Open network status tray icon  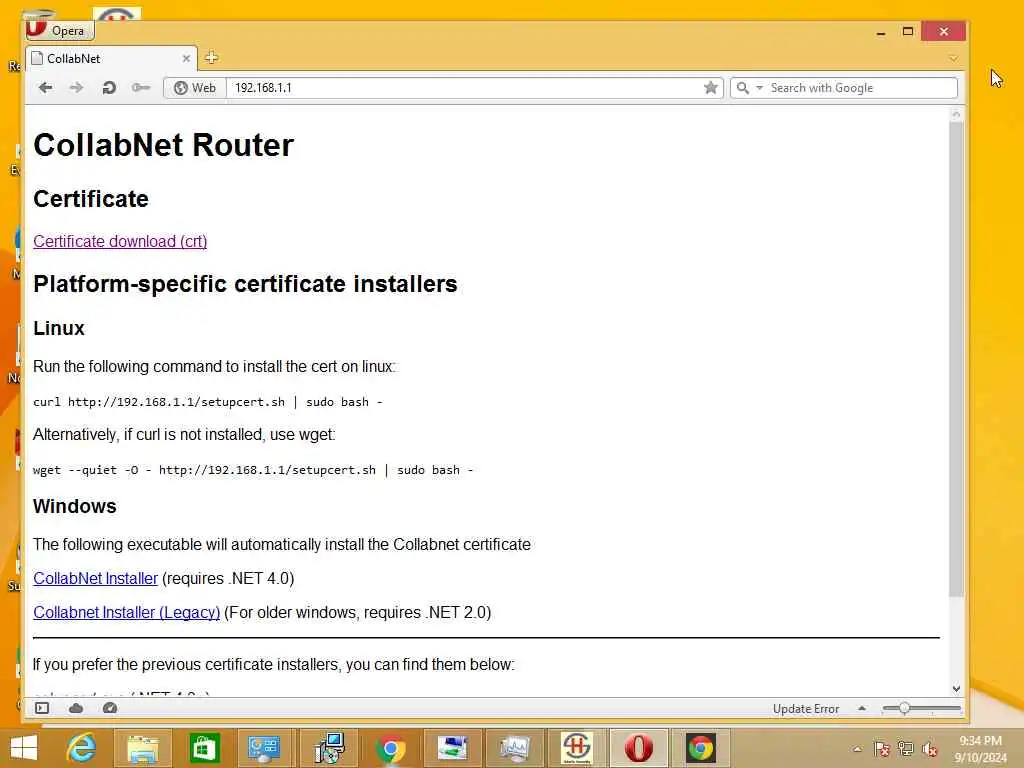click(906, 749)
